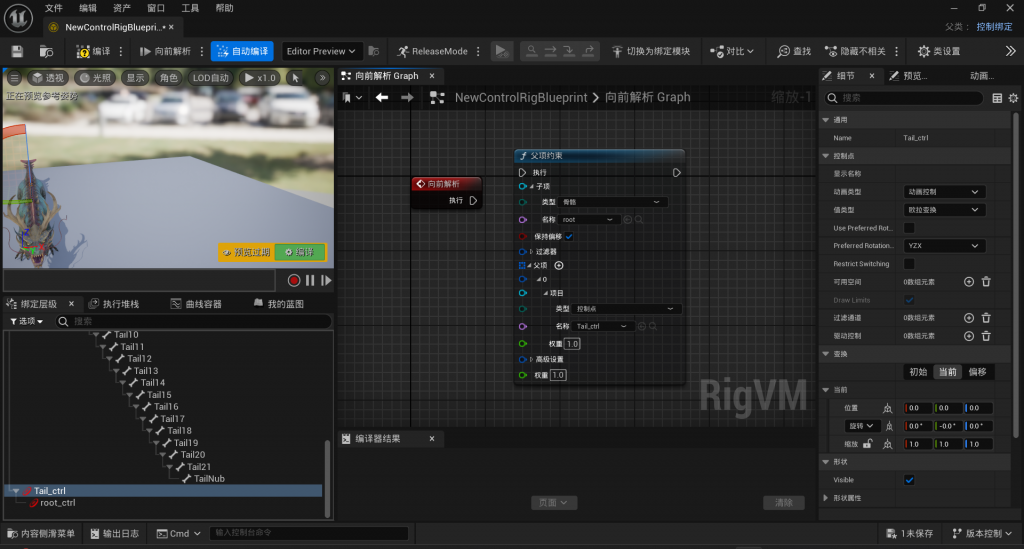Expand the 形状属性 section
This screenshot has width=1024, height=549.
point(826,498)
